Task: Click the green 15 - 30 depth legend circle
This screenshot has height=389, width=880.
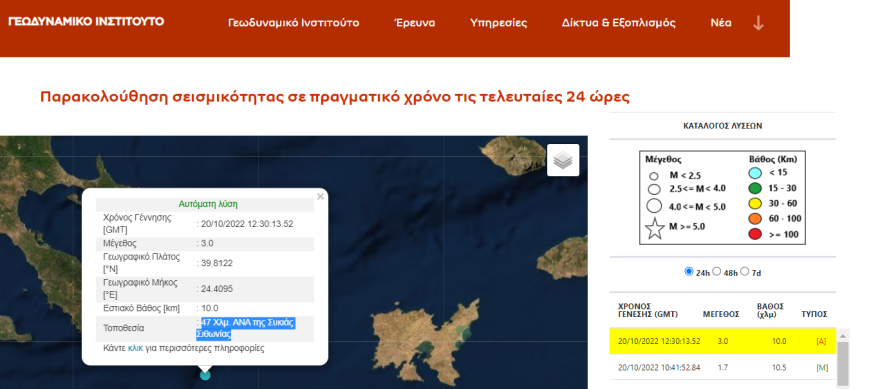Action: 755,189
